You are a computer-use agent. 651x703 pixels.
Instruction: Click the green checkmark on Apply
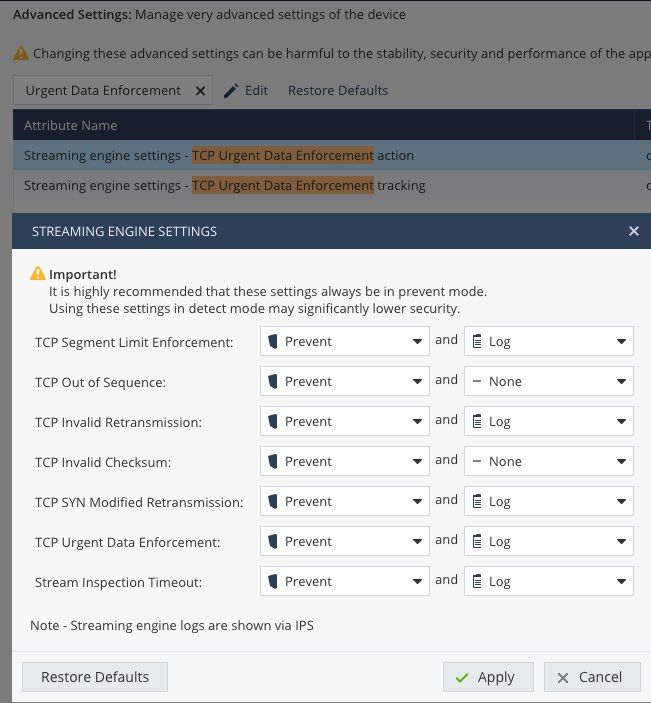pyautogui.click(x=462, y=678)
